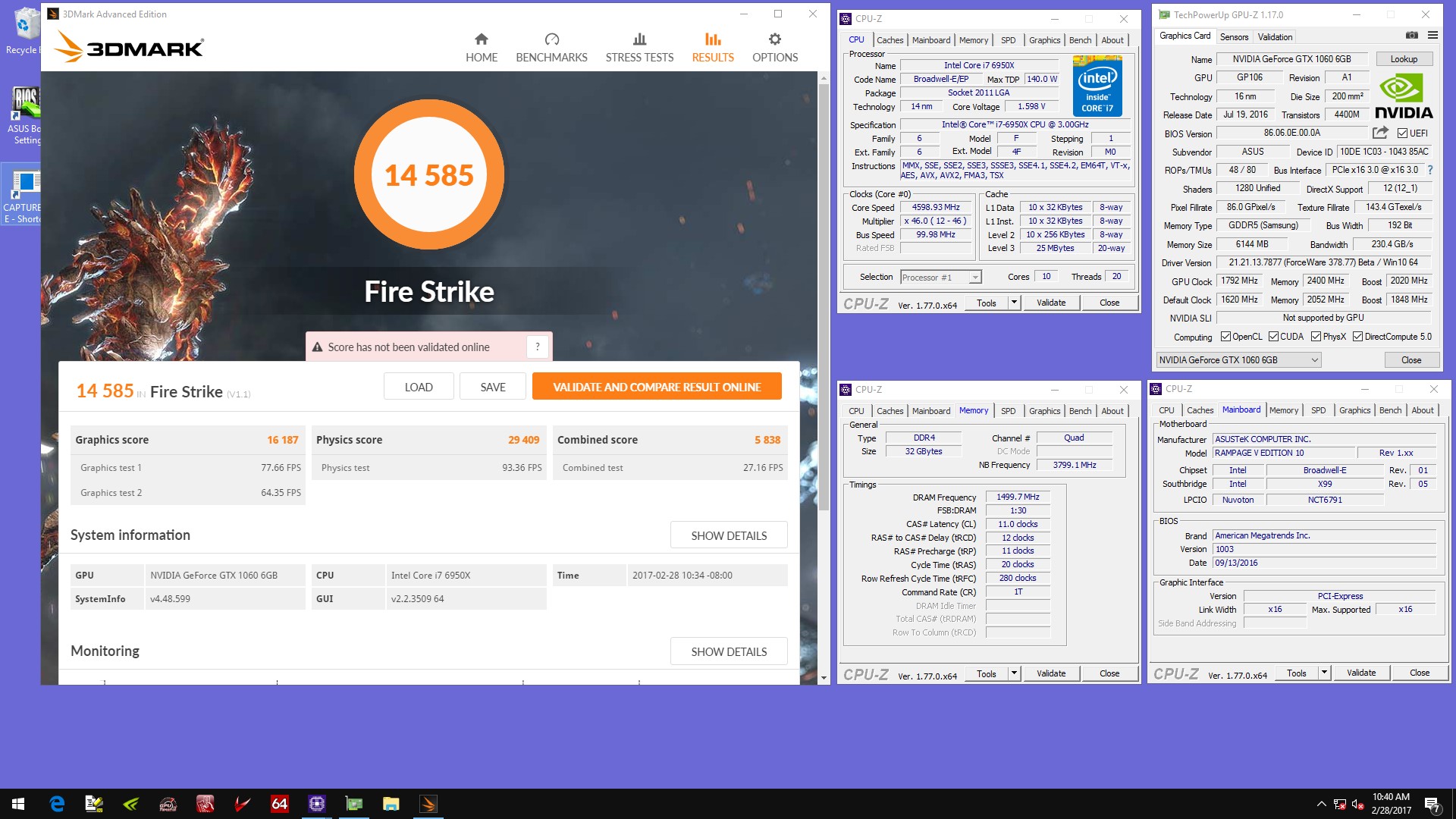
Task: Switch to 3DMark via taskbar icon
Action: (428, 804)
